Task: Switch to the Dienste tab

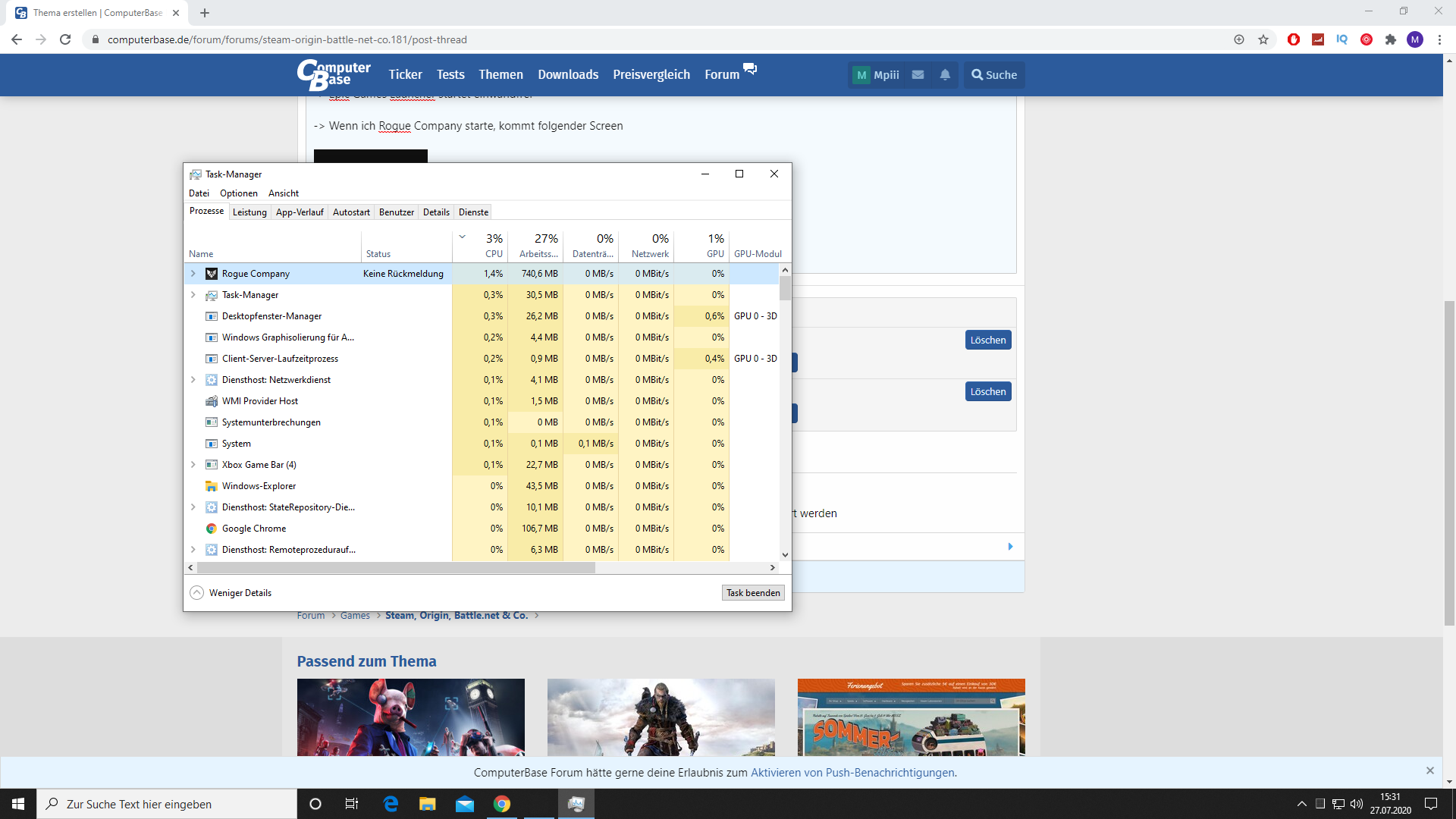Action: [473, 212]
